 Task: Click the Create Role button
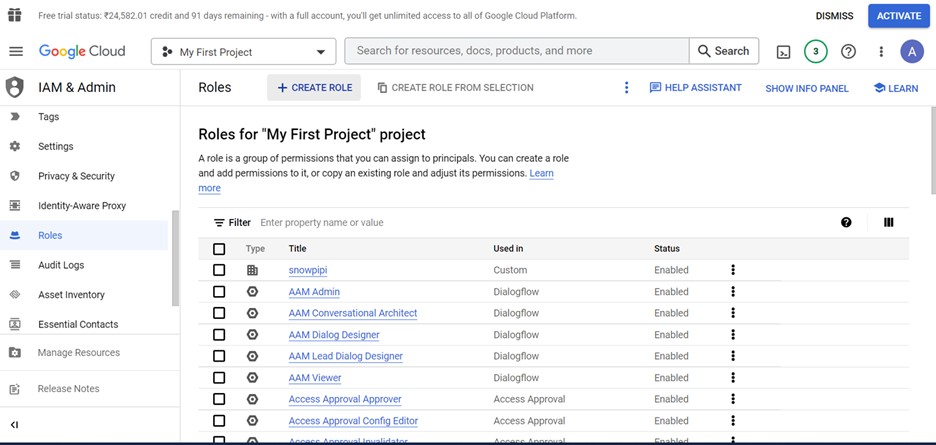point(314,88)
